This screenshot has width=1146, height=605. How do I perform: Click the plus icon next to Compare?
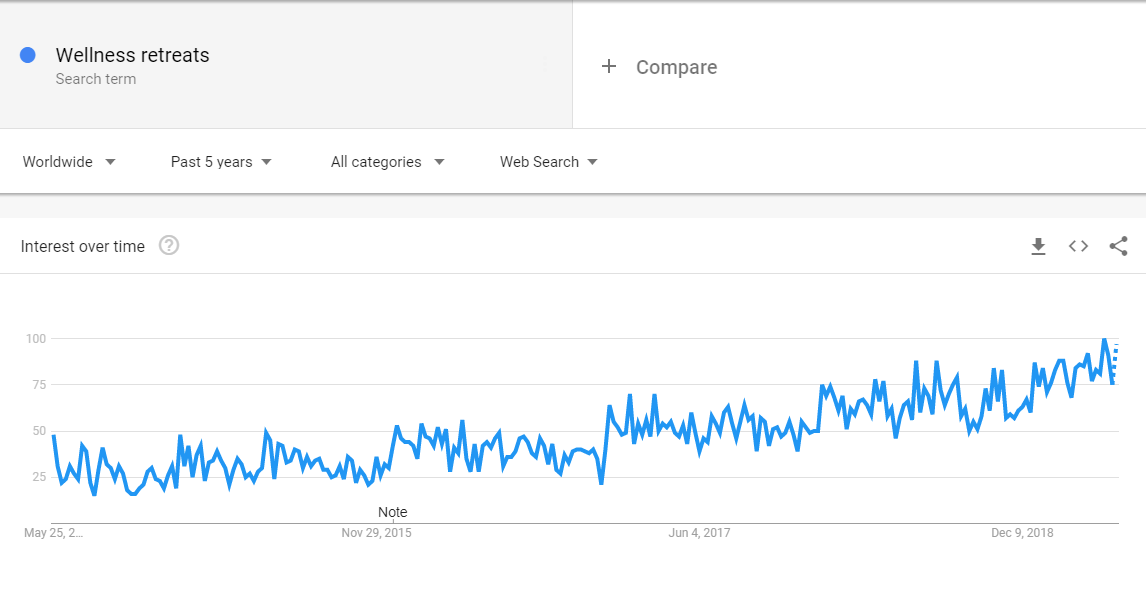(609, 66)
